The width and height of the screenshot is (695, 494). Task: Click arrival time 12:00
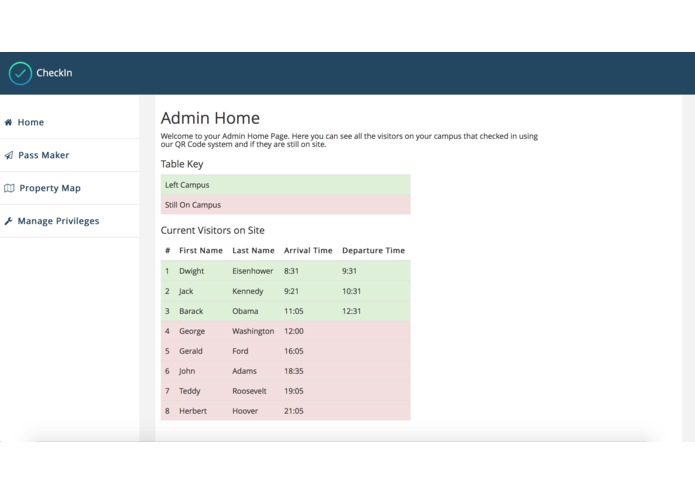pyautogui.click(x=294, y=331)
